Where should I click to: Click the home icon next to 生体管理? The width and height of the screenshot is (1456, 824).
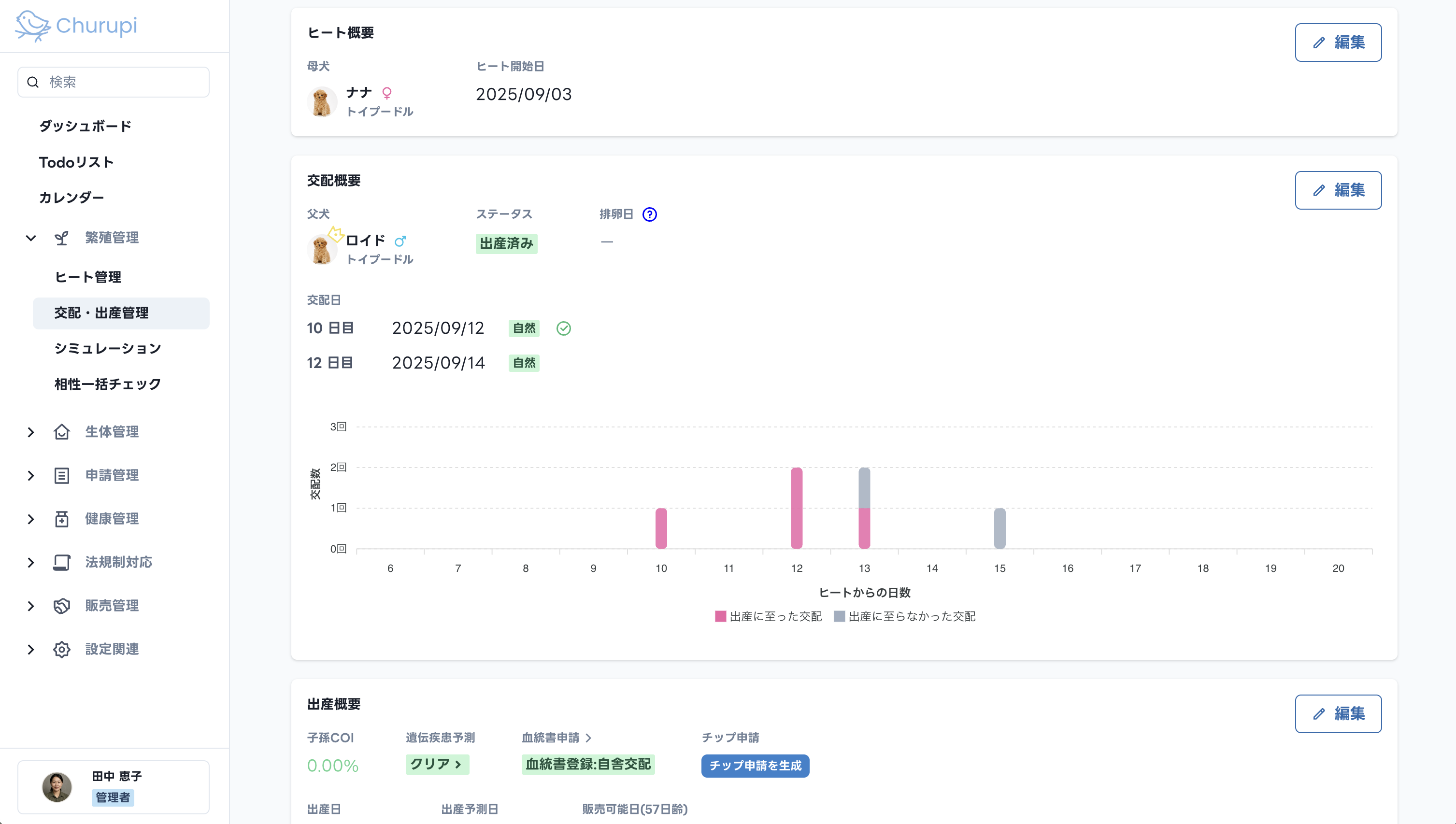[61, 432]
